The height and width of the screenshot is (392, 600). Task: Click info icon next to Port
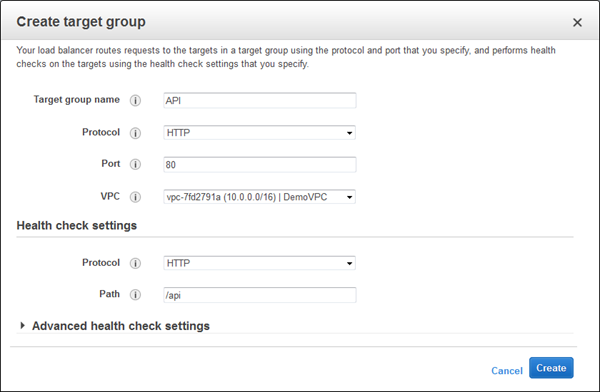[135, 164]
